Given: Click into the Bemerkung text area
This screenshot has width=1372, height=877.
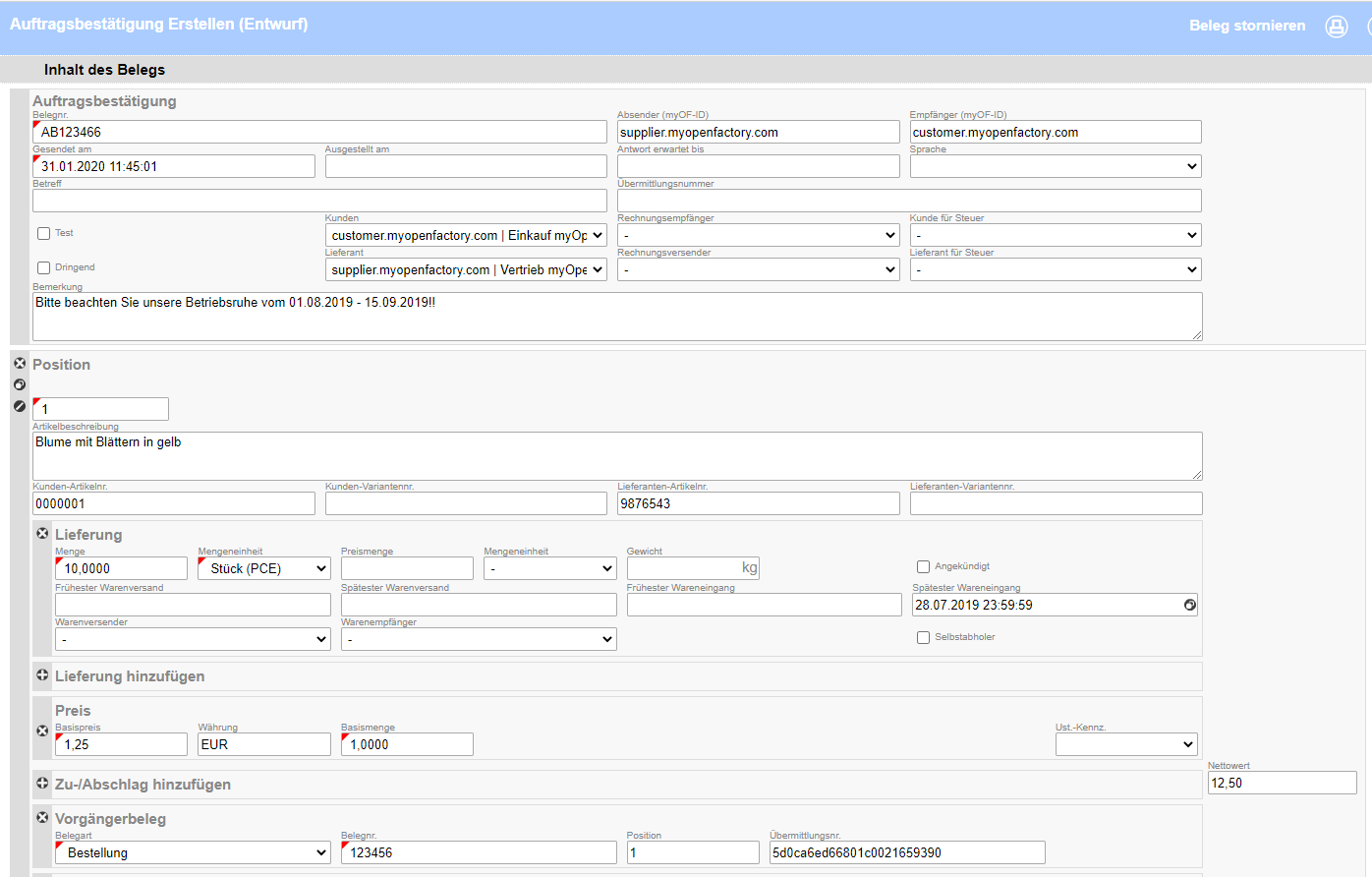Looking at the screenshot, I should click(x=617, y=317).
